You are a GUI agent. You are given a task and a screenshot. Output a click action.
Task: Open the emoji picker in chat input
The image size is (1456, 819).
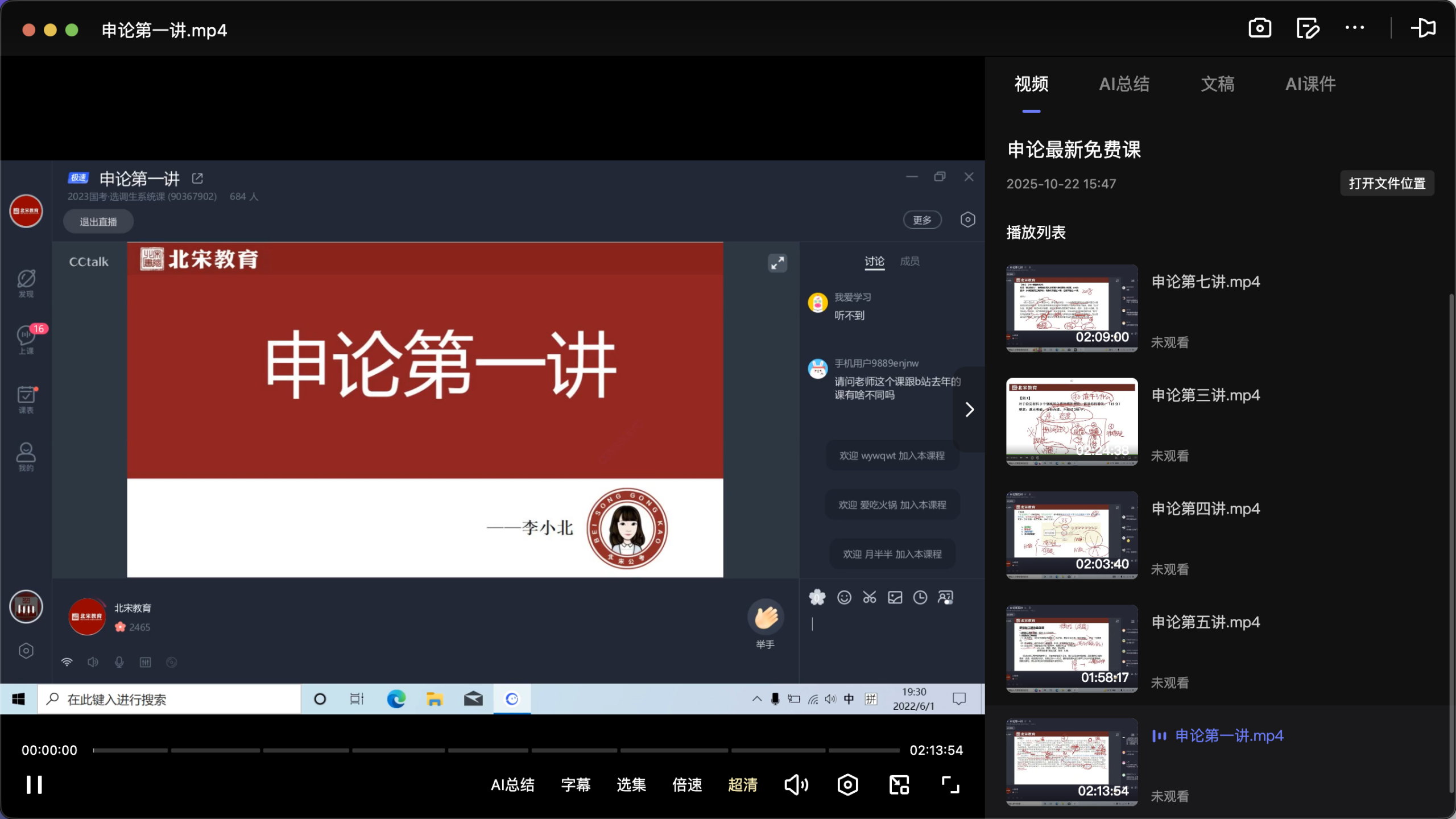(x=844, y=597)
